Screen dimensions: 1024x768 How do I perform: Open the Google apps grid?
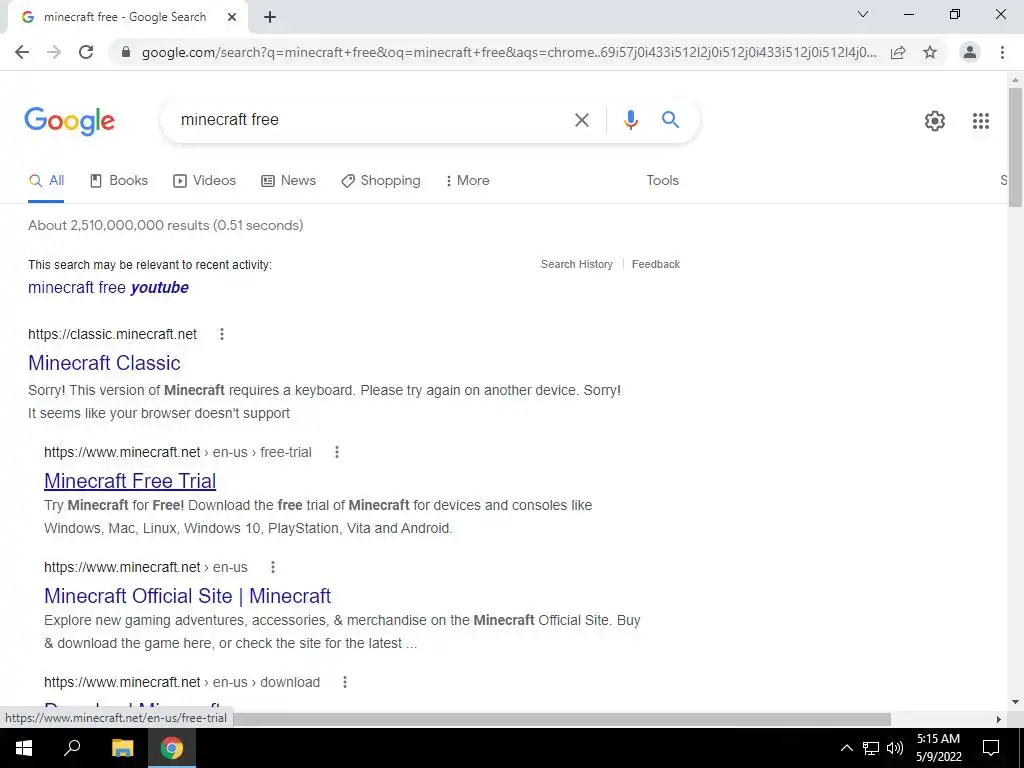pos(980,121)
